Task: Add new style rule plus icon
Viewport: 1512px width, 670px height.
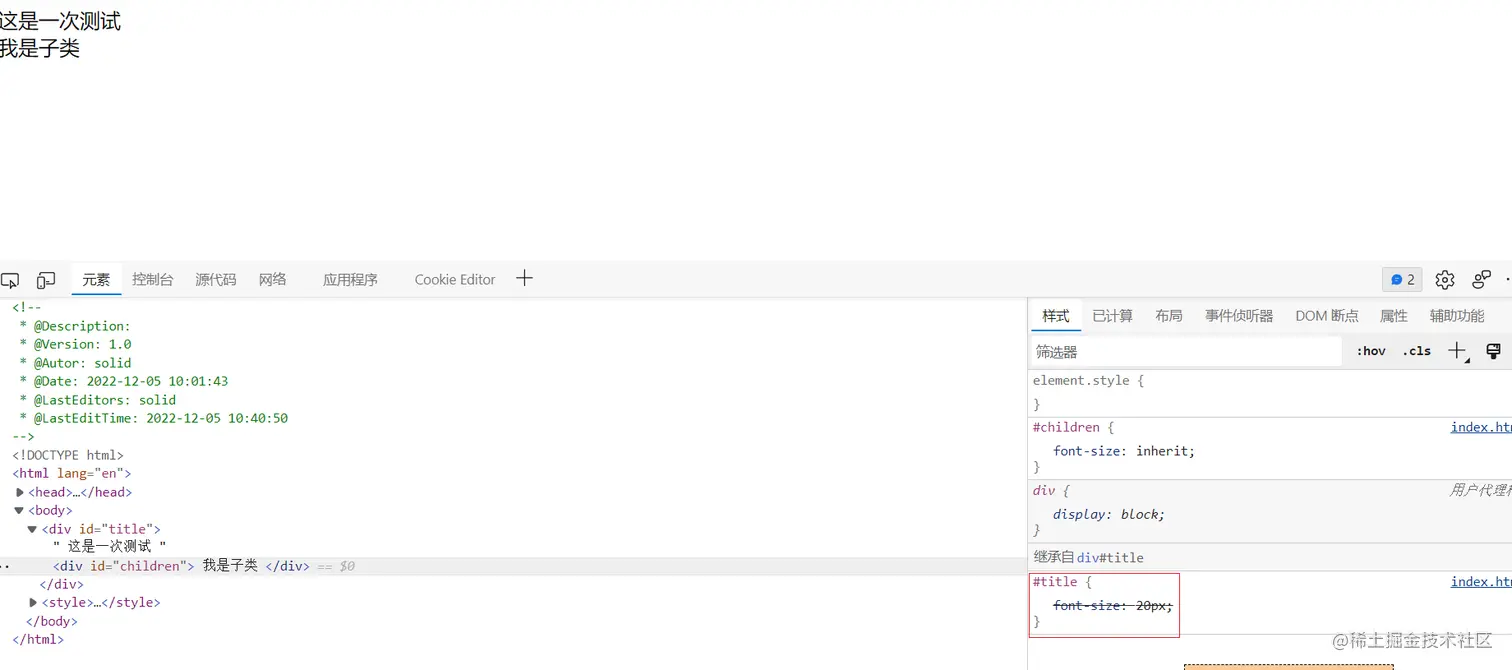Action: [x=1458, y=351]
